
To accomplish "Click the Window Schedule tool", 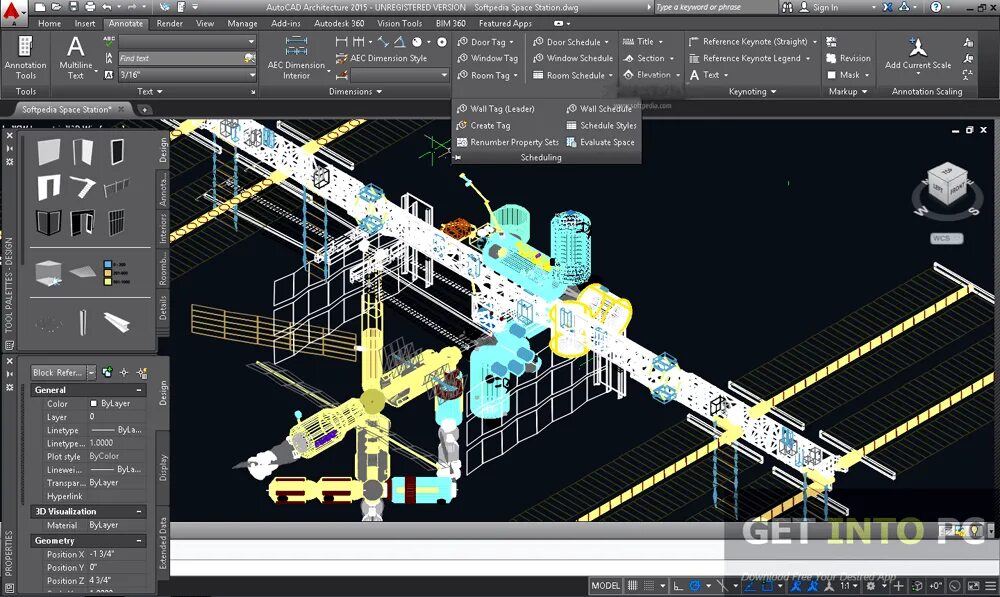I will pyautogui.click(x=573, y=58).
